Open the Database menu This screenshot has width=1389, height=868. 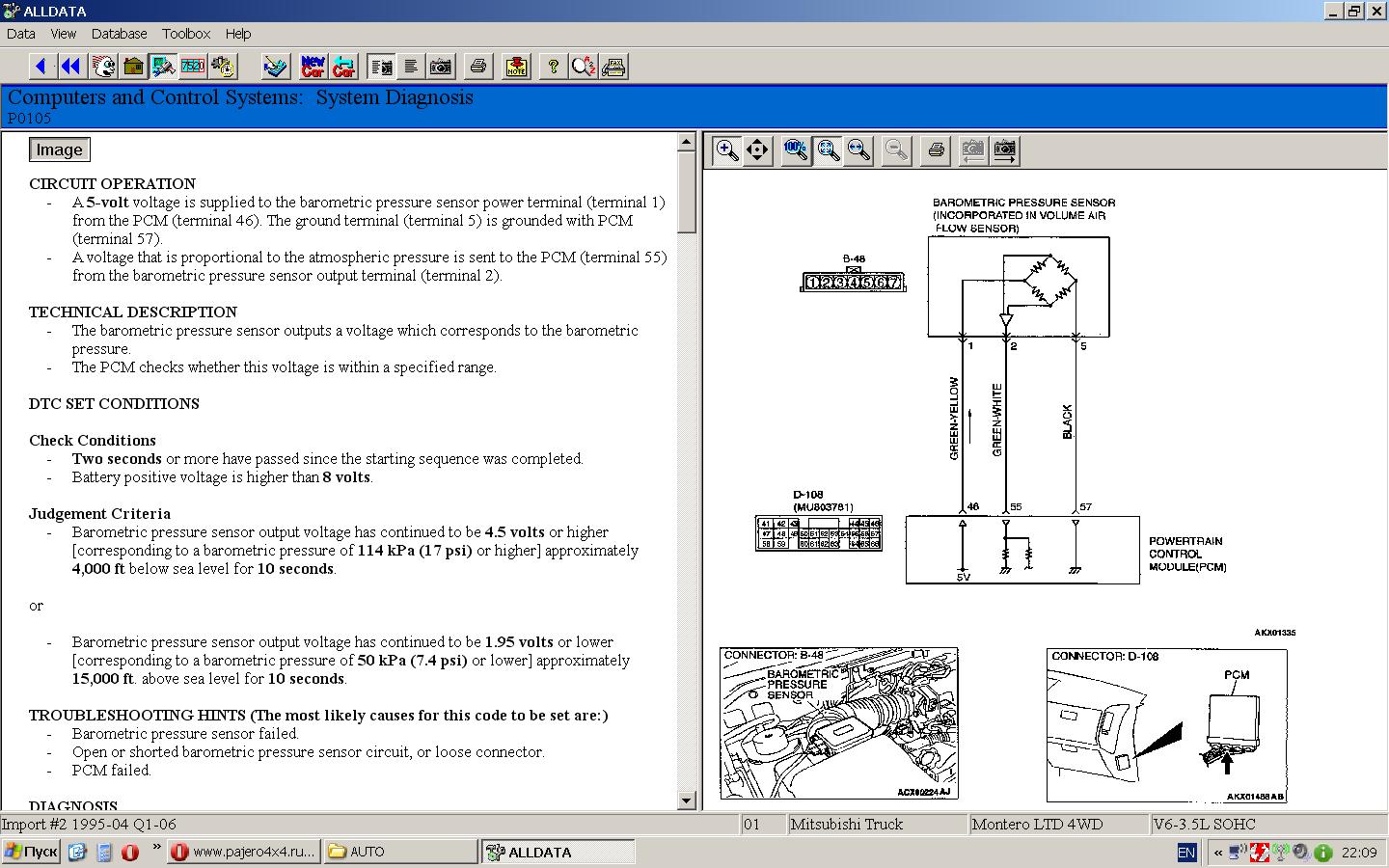tap(119, 34)
